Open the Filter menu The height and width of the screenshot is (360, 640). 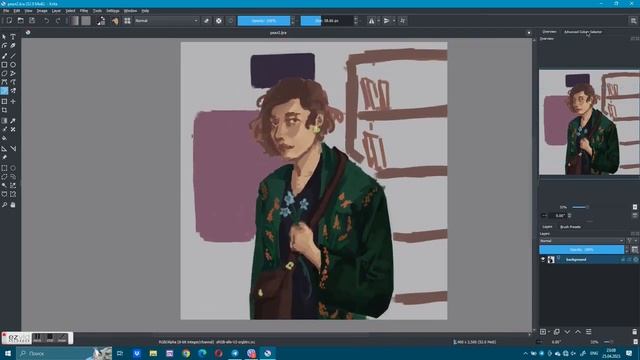click(x=84, y=11)
